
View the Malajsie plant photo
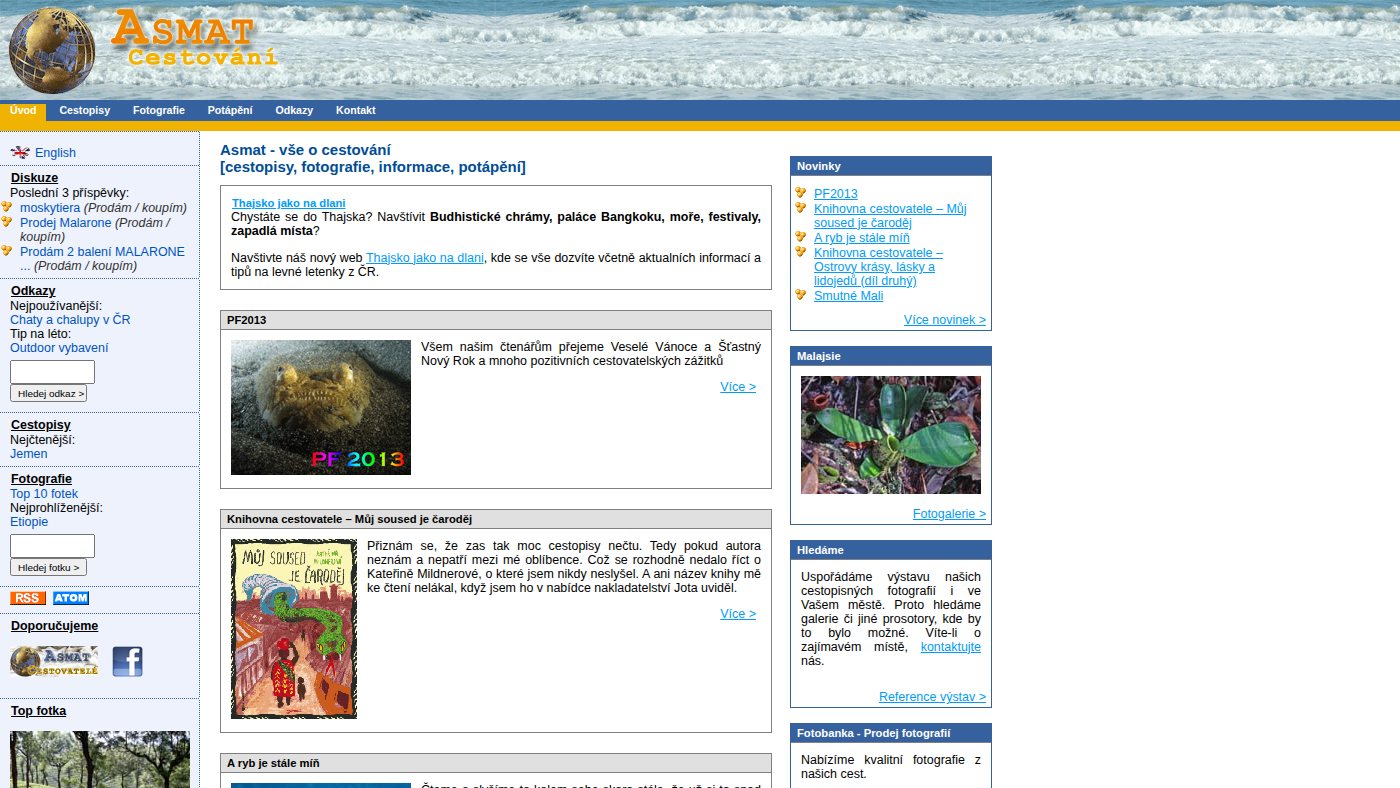pyautogui.click(x=891, y=435)
